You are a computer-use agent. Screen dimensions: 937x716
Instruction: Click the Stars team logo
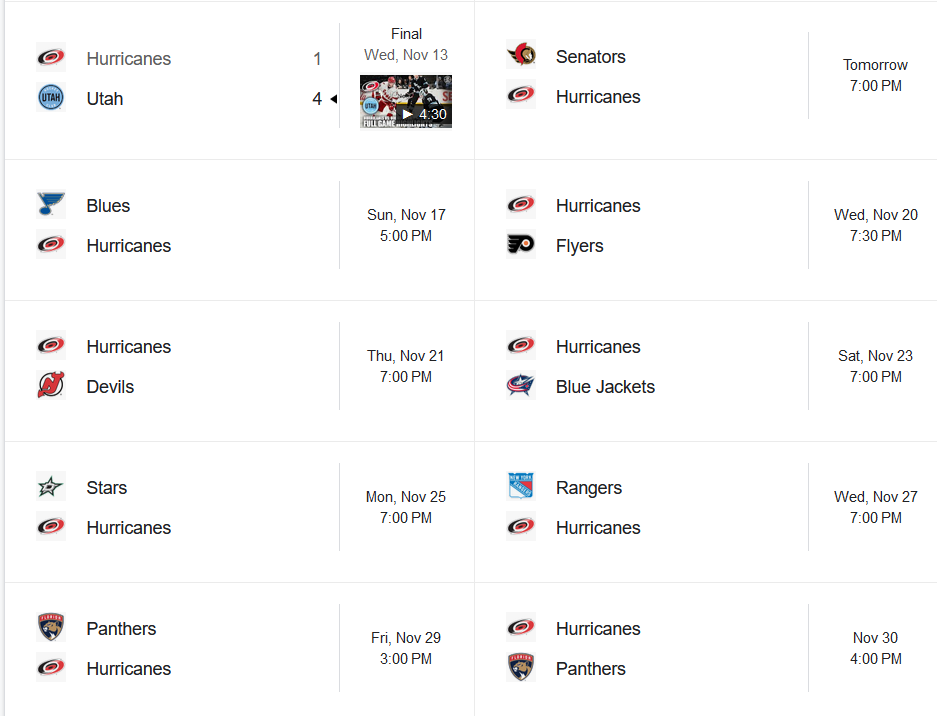[x=51, y=487]
